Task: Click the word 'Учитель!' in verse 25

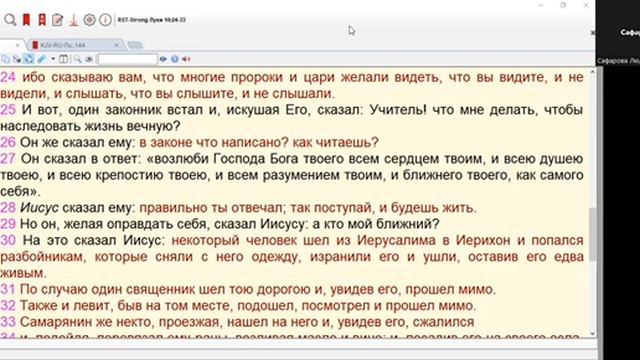Action: click(x=398, y=110)
